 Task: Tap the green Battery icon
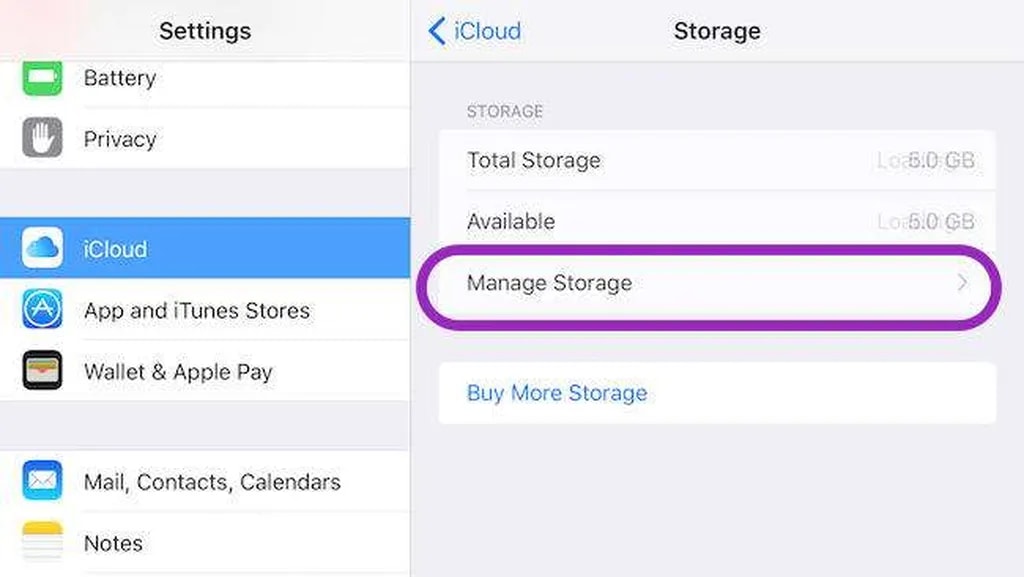42,78
